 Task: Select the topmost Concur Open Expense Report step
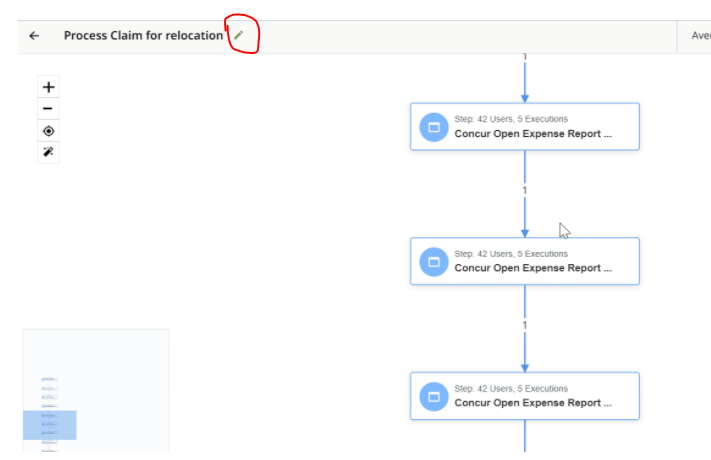point(525,127)
